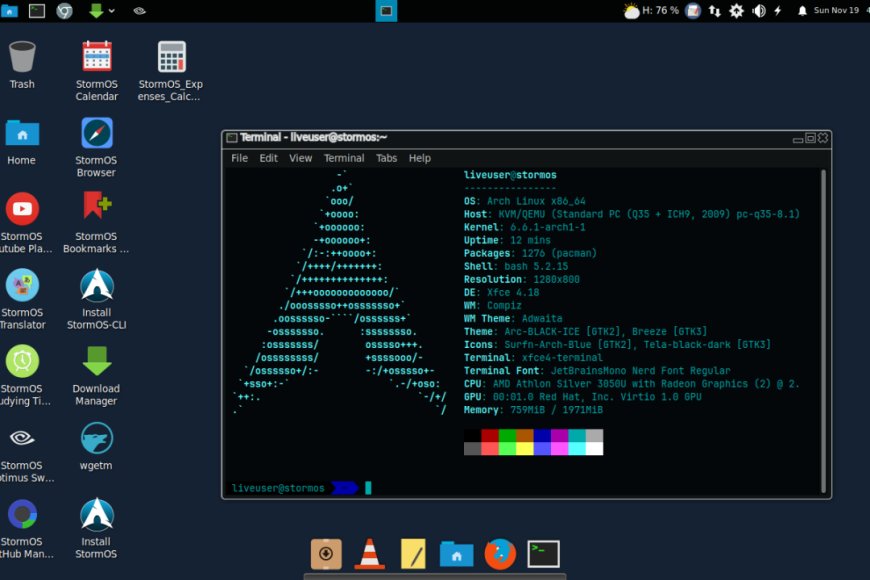
Task: Open the Mousepad text editor dock icon
Action: tap(413, 552)
